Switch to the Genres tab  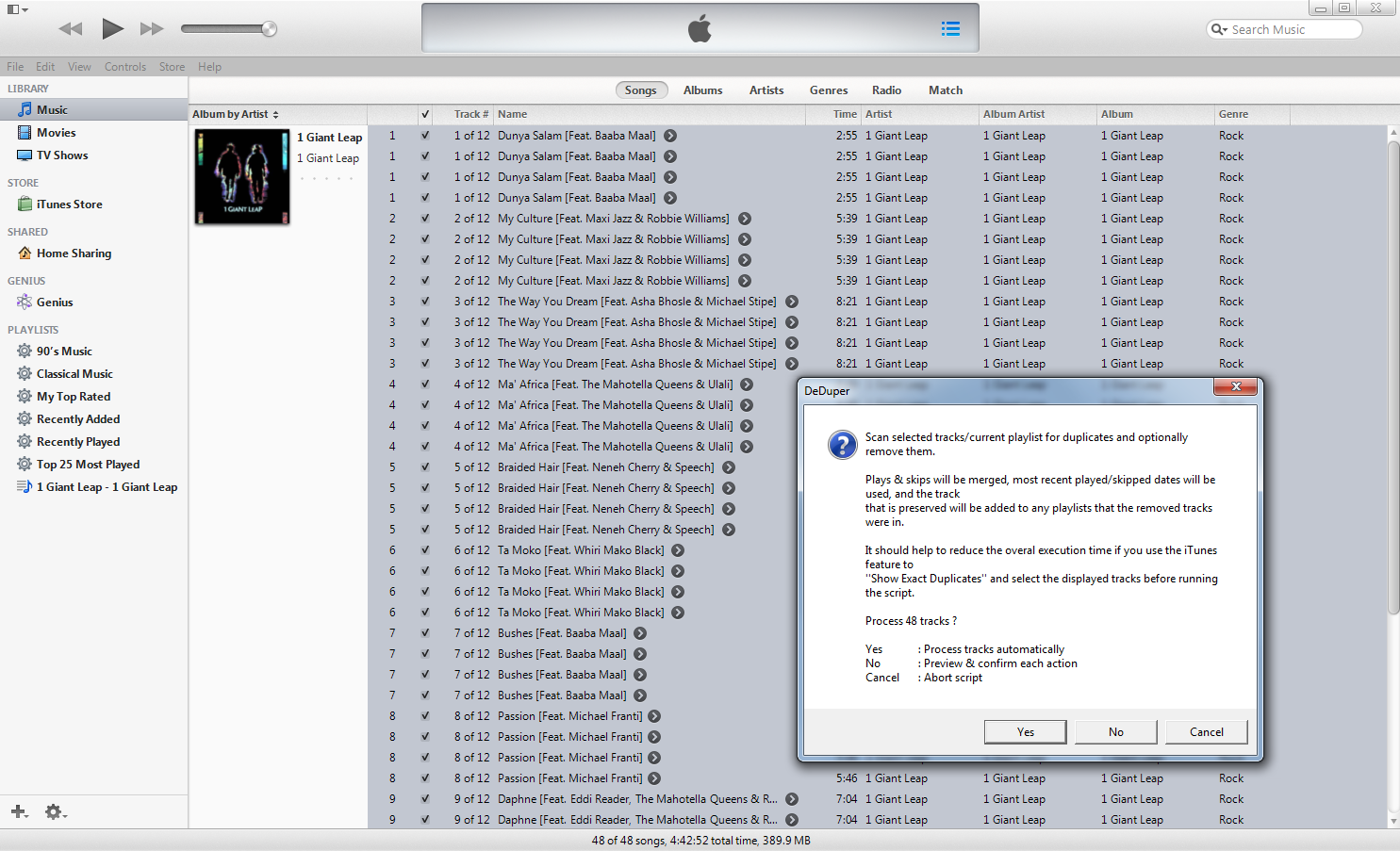pos(829,90)
